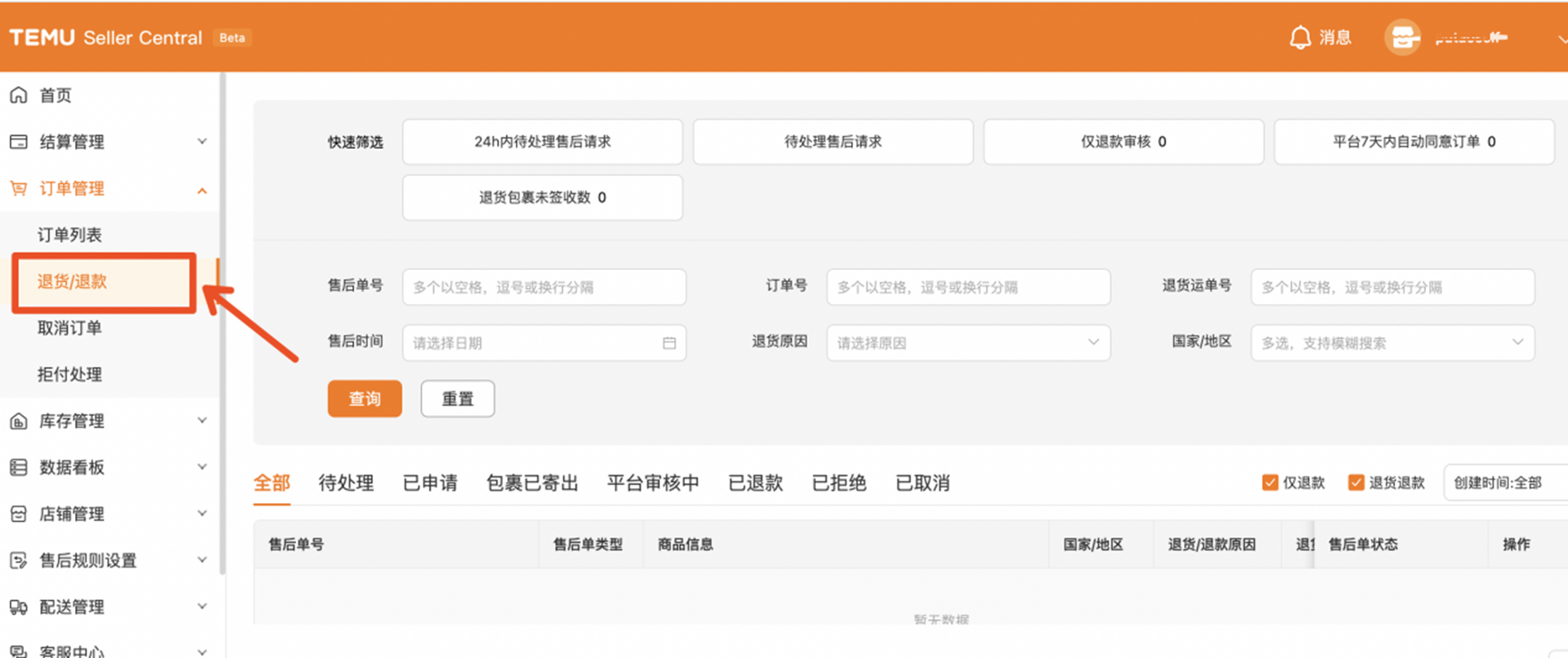1568x658 pixels.
Task: Click the 客服中心 customer service icon
Action: click(19, 649)
